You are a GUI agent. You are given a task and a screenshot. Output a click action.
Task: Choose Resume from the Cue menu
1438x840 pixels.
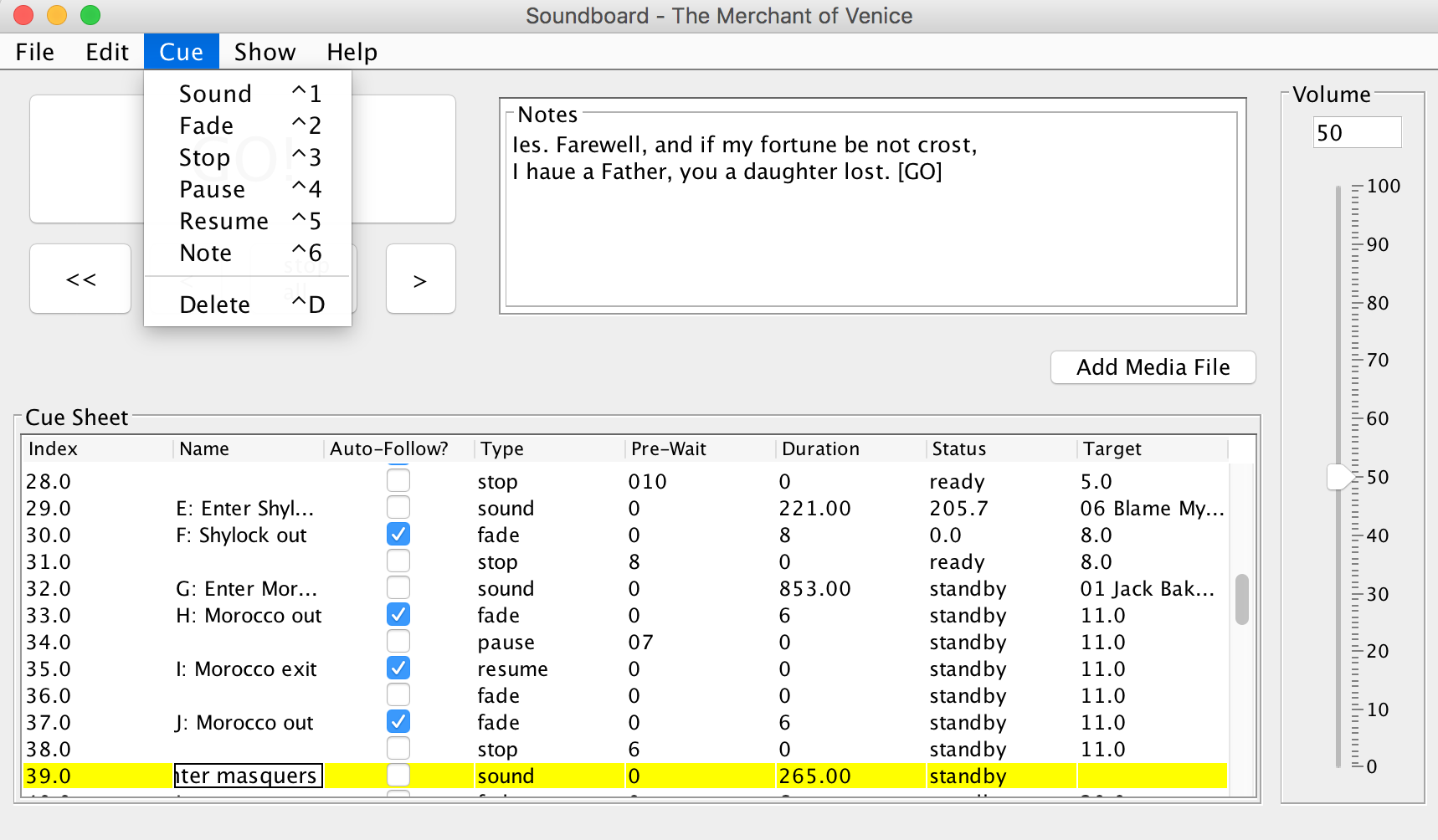tap(248, 221)
